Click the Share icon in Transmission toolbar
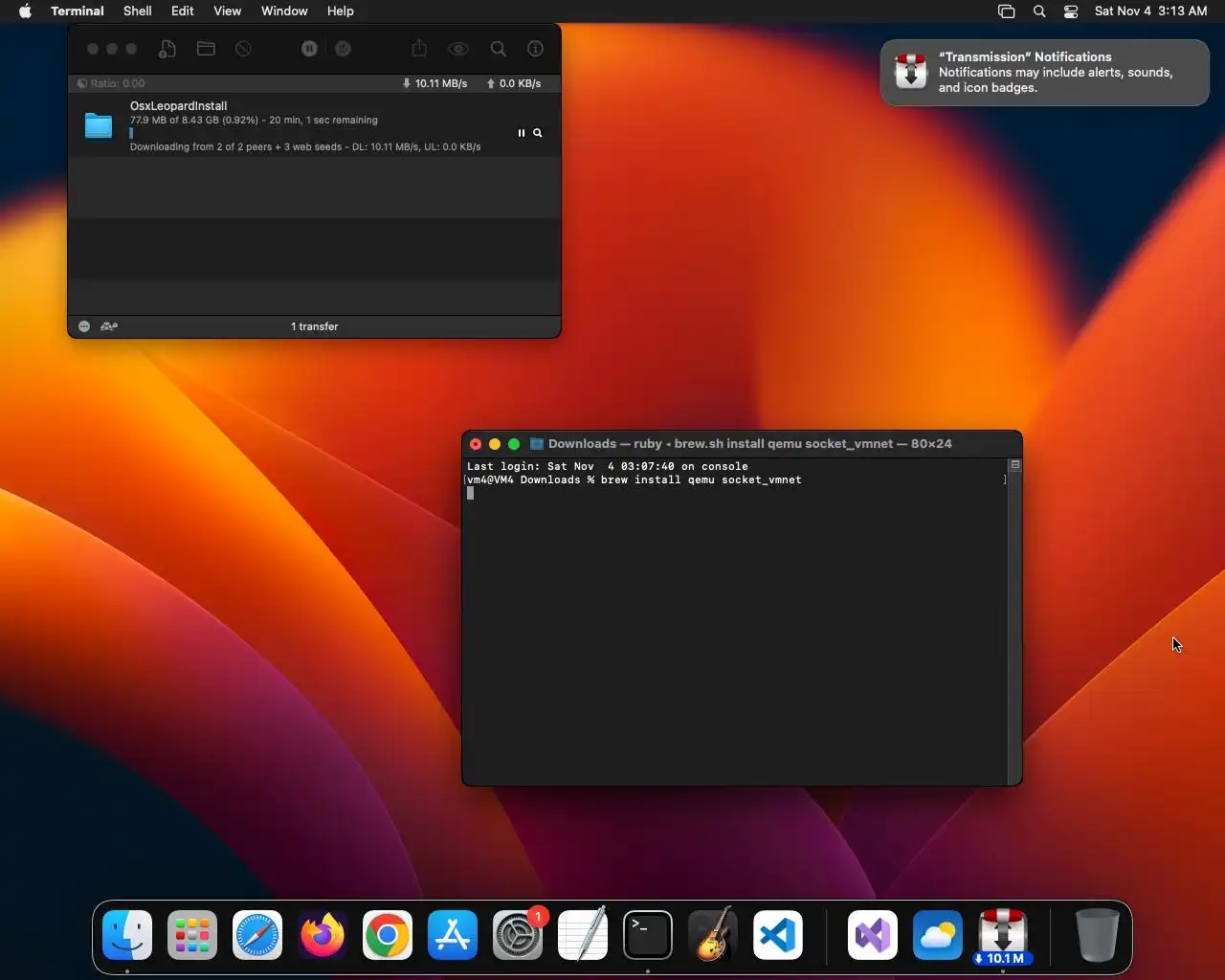Screen dimensions: 1225x980 pyautogui.click(x=419, y=48)
